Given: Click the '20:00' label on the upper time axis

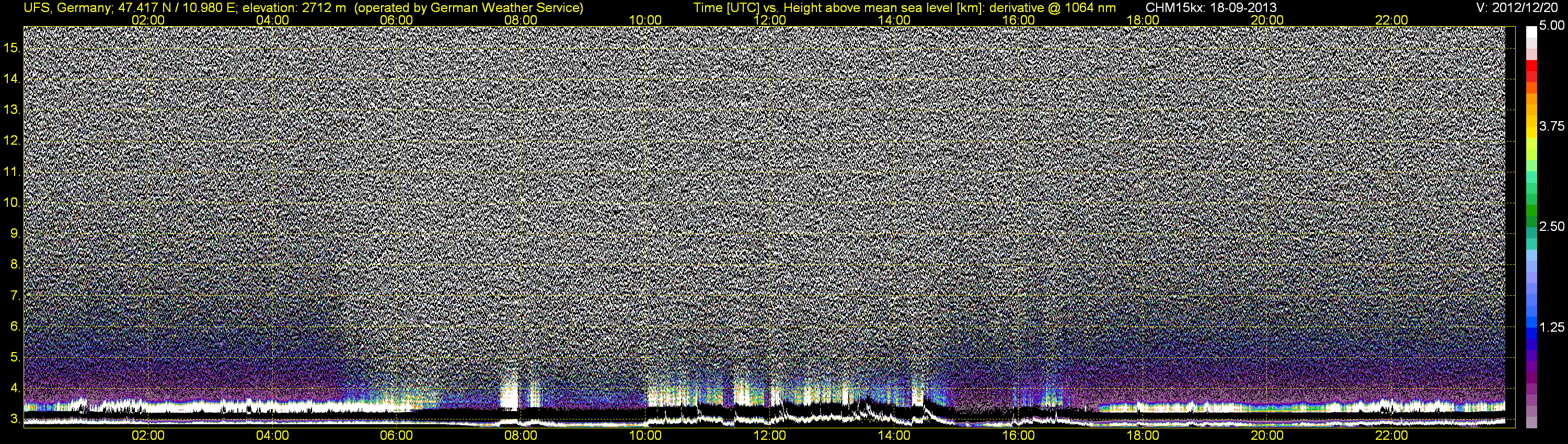Looking at the screenshot, I should coord(1267,20).
